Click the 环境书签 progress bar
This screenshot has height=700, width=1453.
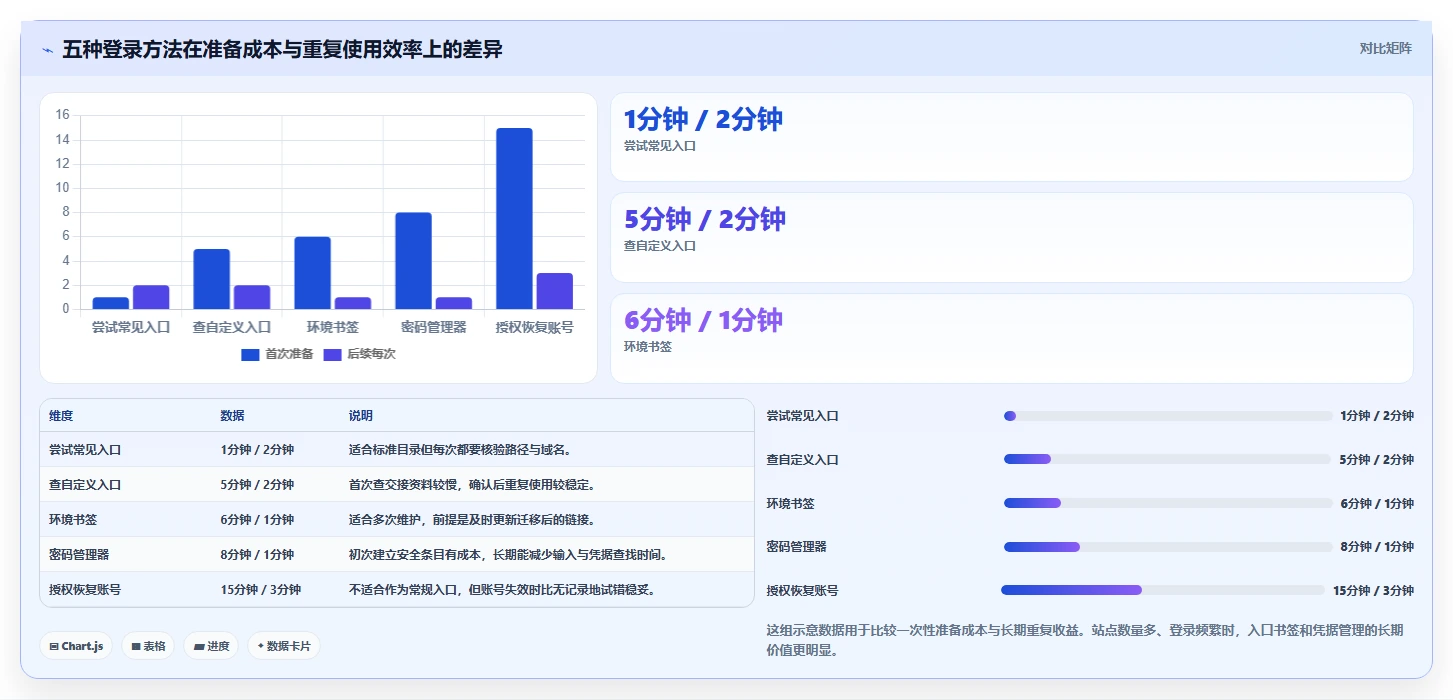[x=1168, y=503]
